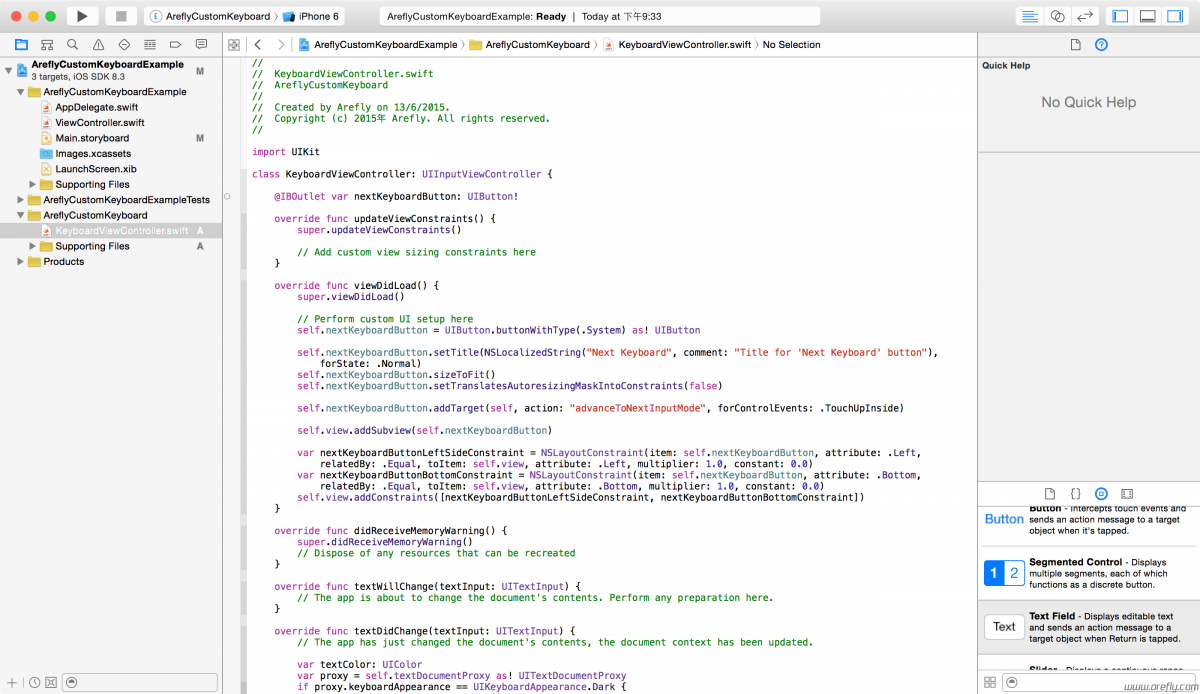Hide the Utilities panel

1173,15
